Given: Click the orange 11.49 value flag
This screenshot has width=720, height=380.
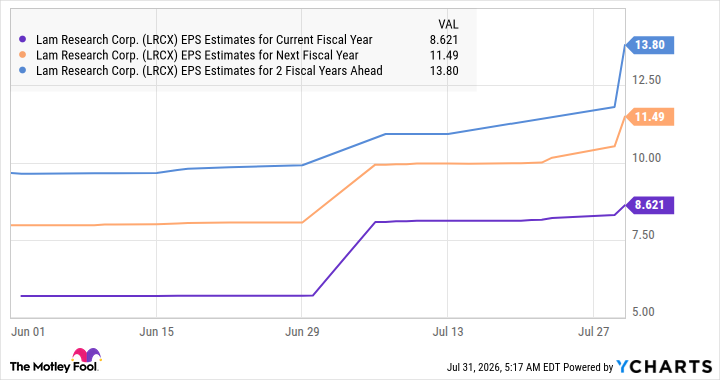Looking at the screenshot, I should tap(649, 117).
